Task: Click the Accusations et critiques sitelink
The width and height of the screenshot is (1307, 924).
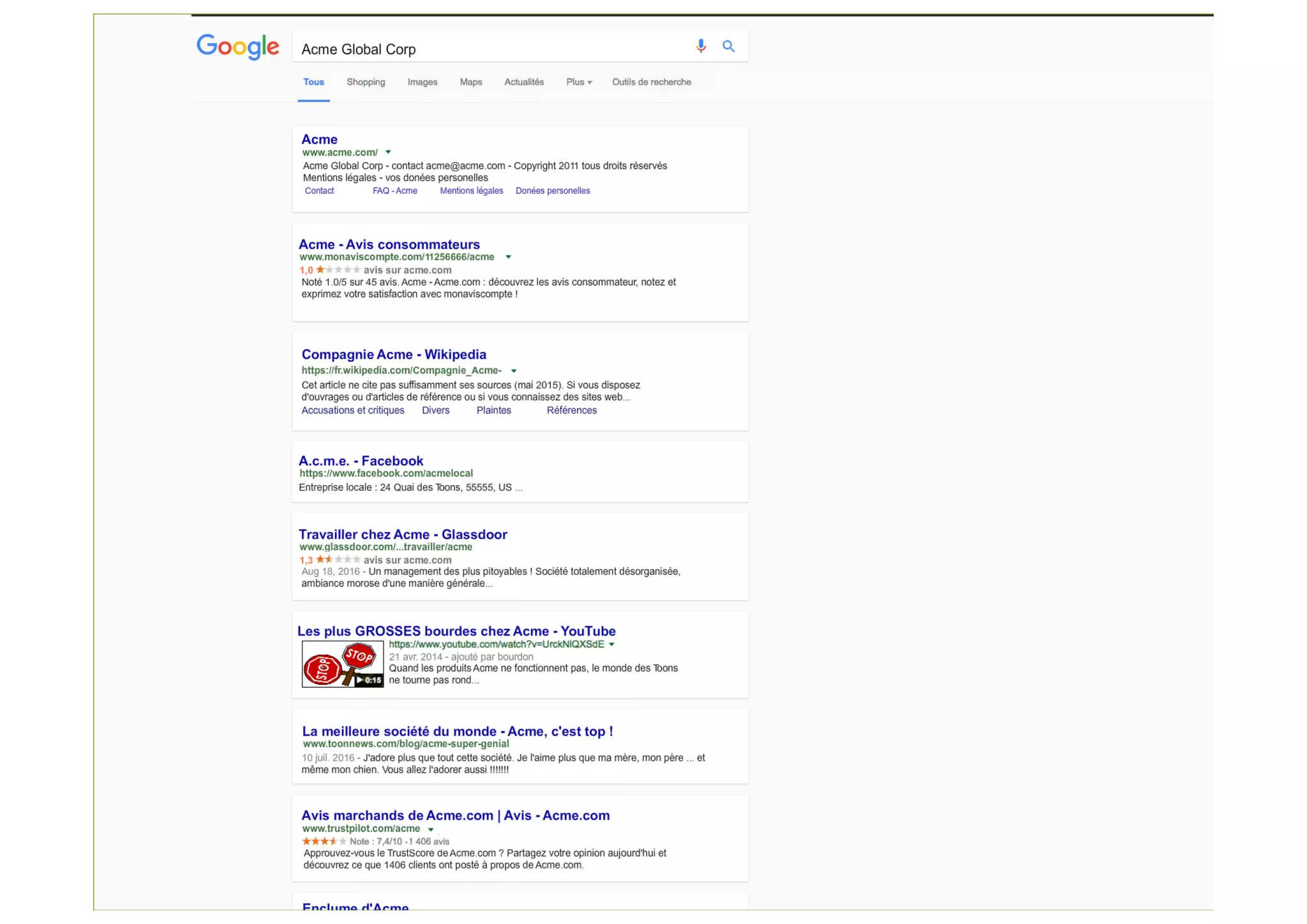Action: [352, 410]
